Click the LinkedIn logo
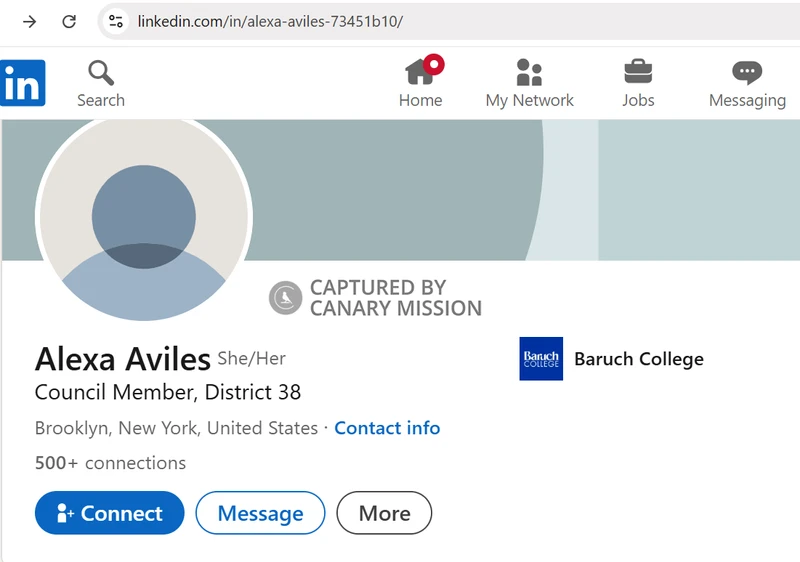 (22, 83)
